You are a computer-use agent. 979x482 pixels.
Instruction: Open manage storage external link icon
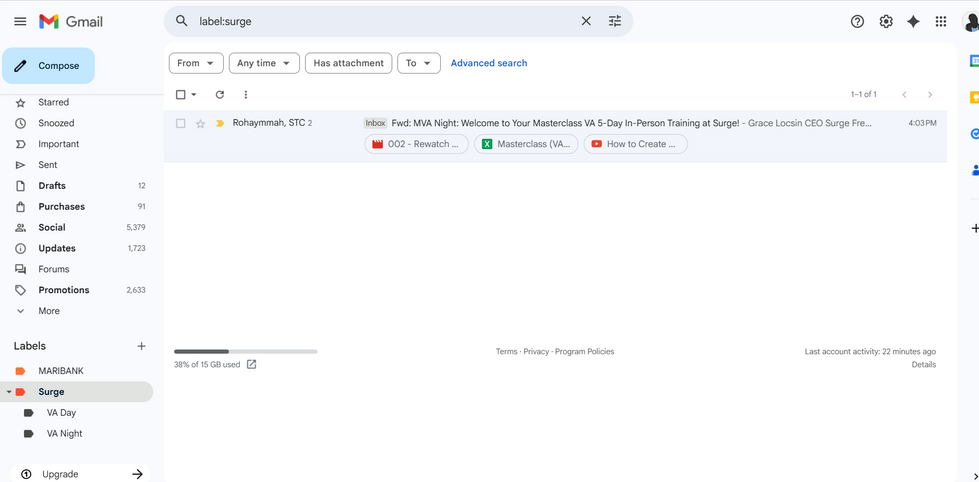[x=252, y=365]
